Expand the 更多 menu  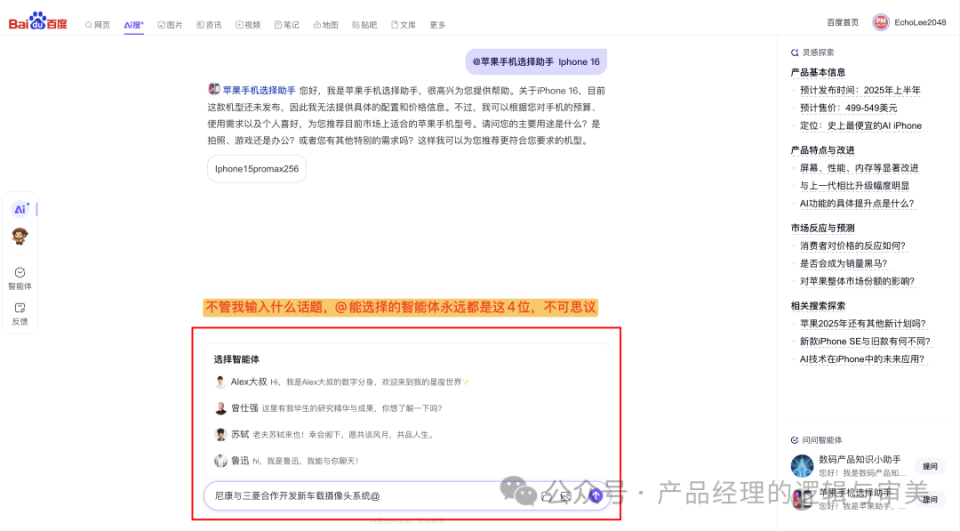click(x=437, y=25)
